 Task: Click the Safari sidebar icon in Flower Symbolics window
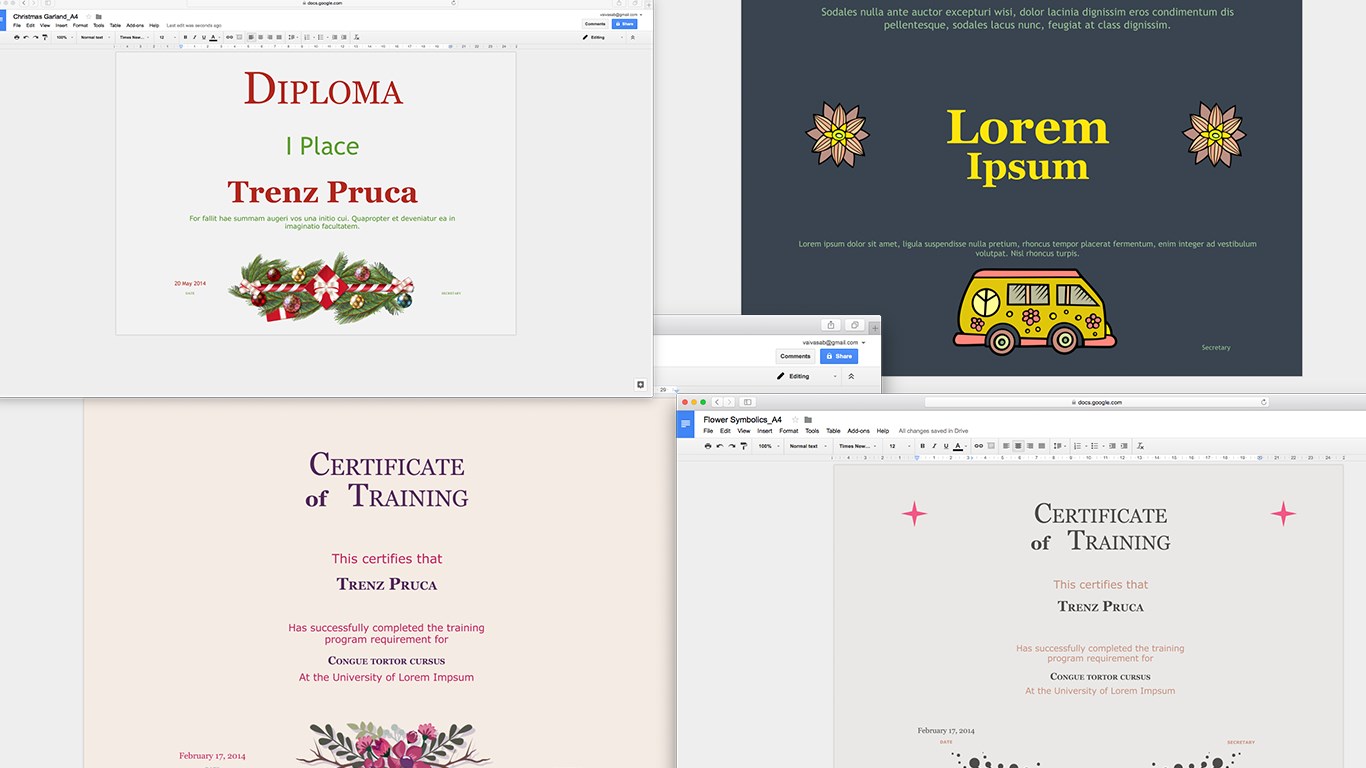click(747, 402)
